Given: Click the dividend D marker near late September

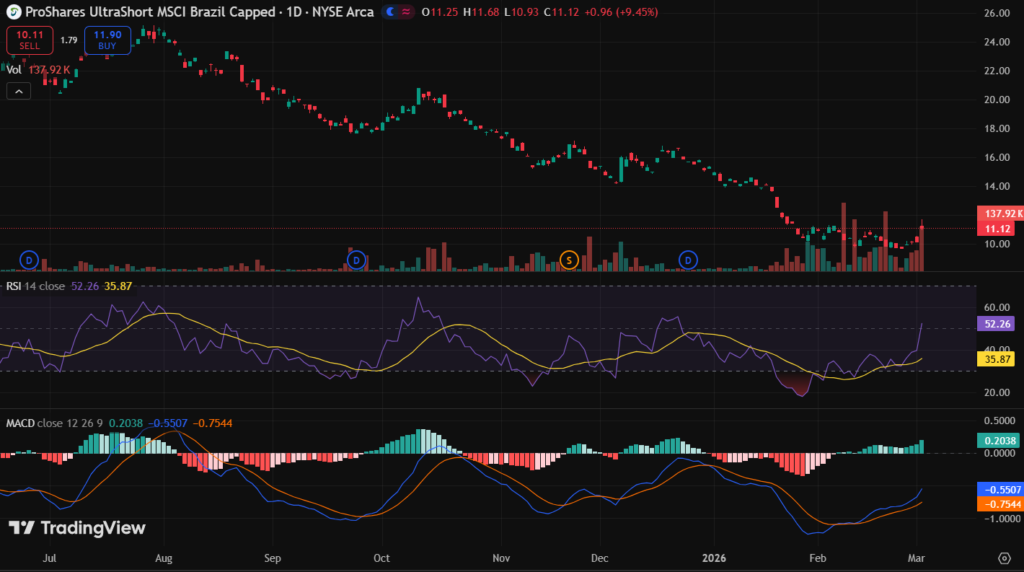Looking at the screenshot, I should tap(356, 260).
